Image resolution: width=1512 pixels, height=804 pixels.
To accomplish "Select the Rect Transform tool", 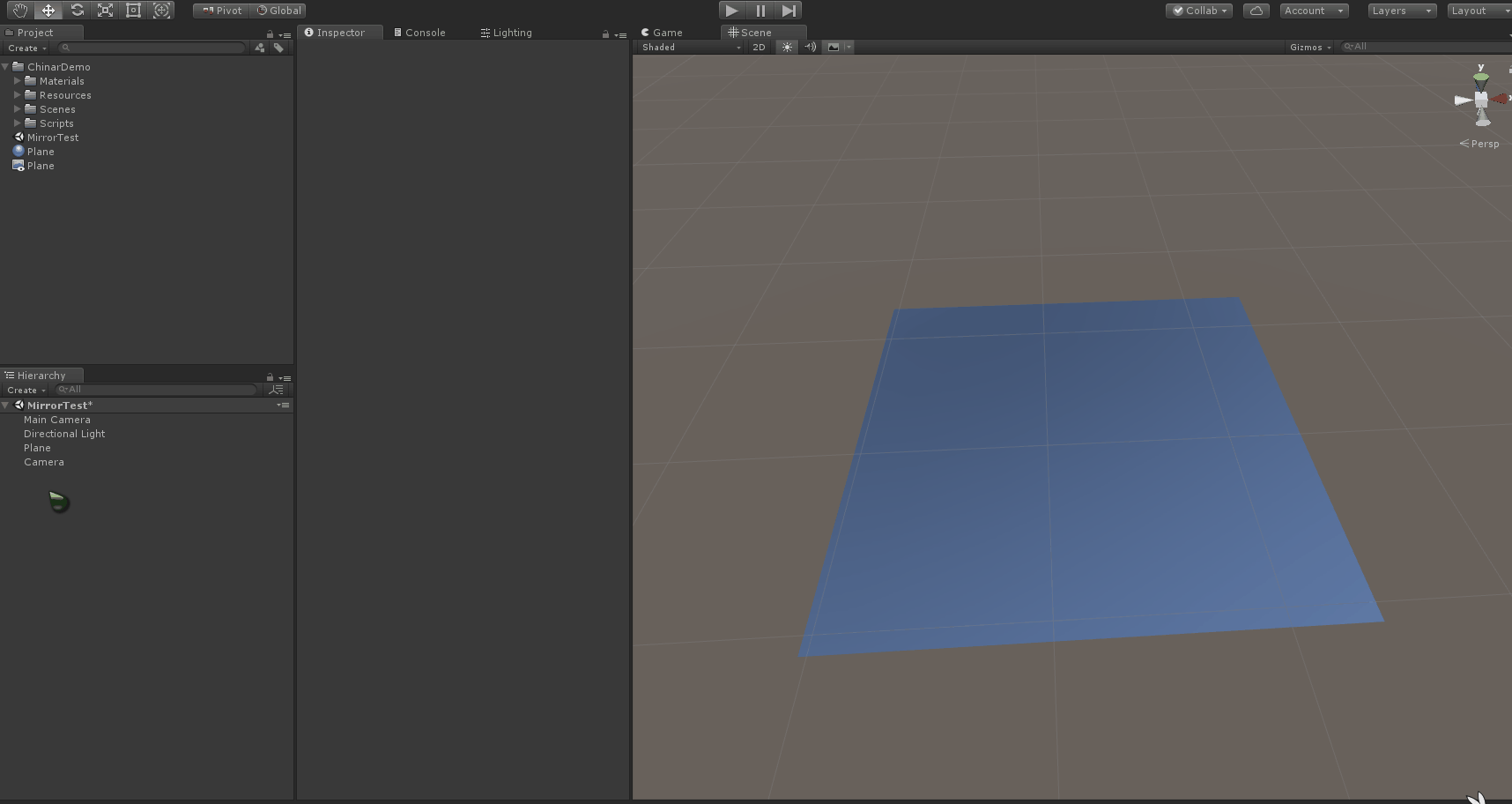I will point(133,11).
